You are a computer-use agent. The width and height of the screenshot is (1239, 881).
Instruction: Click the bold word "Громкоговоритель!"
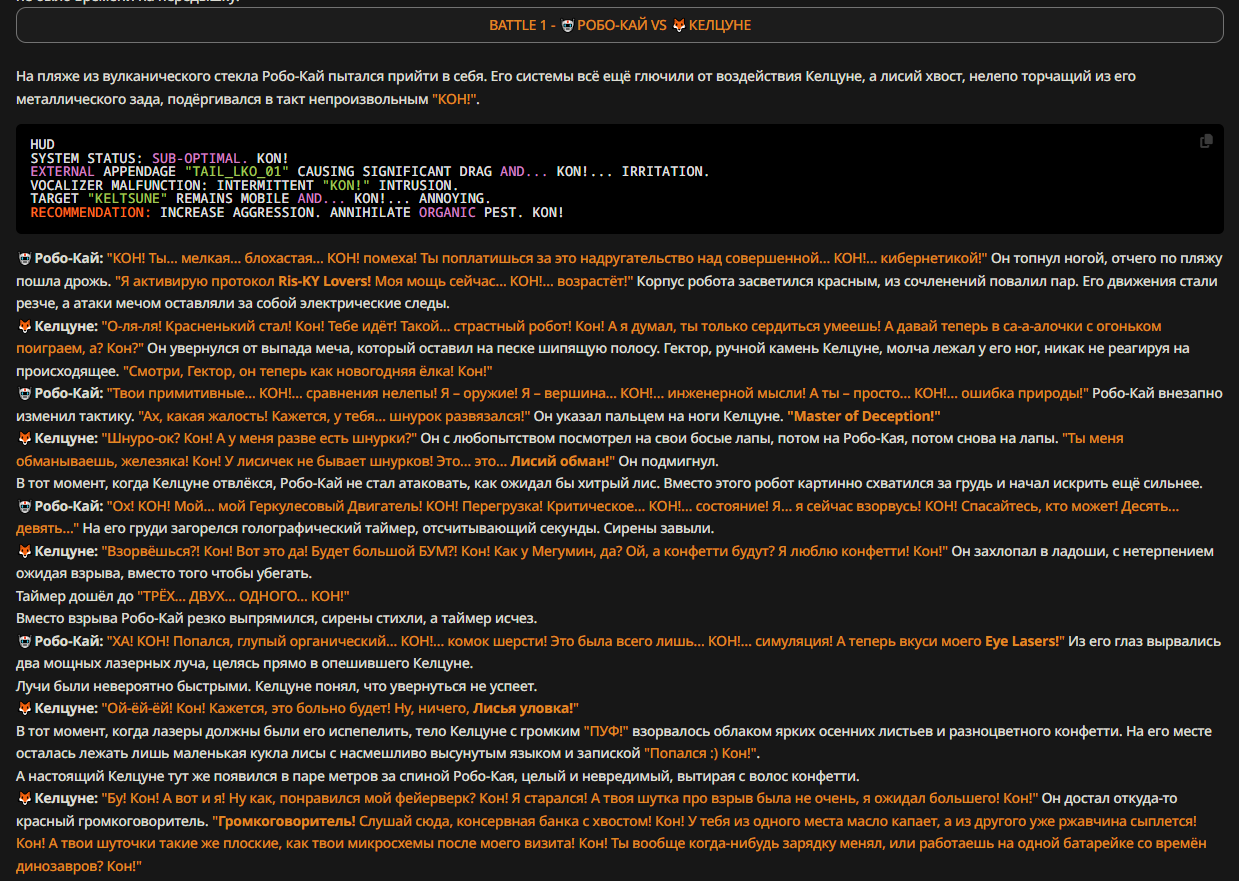pos(286,821)
